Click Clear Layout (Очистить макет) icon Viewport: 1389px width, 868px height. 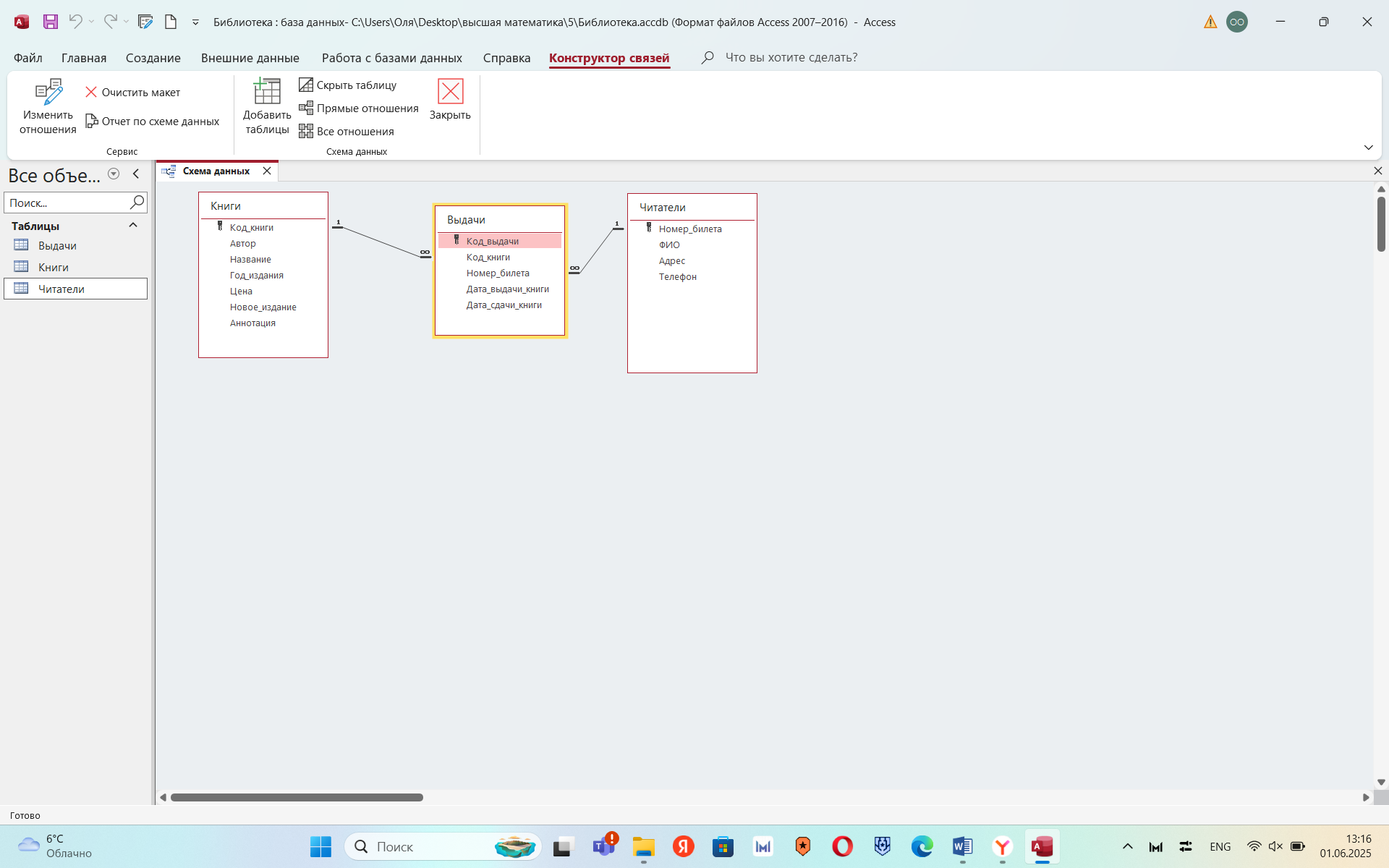(91, 93)
